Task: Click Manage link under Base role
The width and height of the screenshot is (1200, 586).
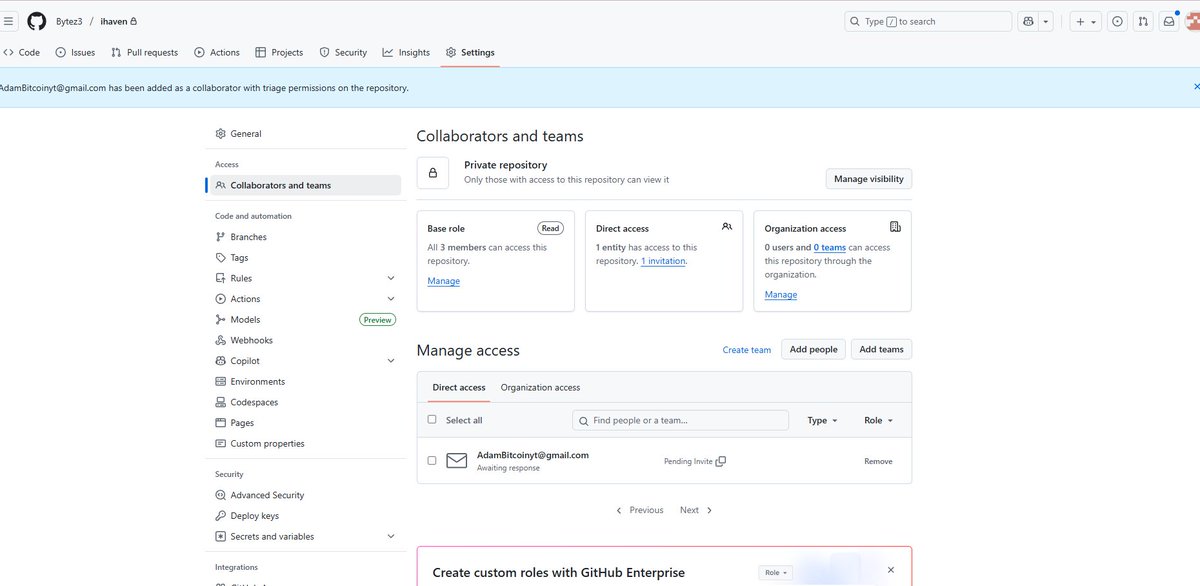Action: pyautogui.click(x=443, y=281)
